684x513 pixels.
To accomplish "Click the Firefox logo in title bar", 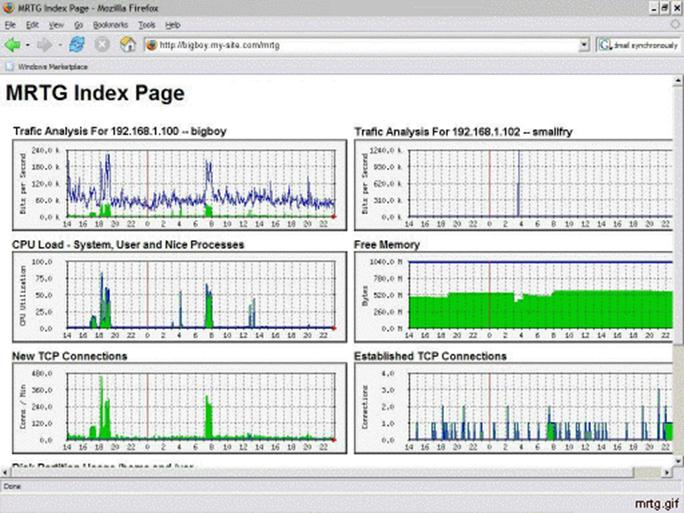I will tap(8, 7).
